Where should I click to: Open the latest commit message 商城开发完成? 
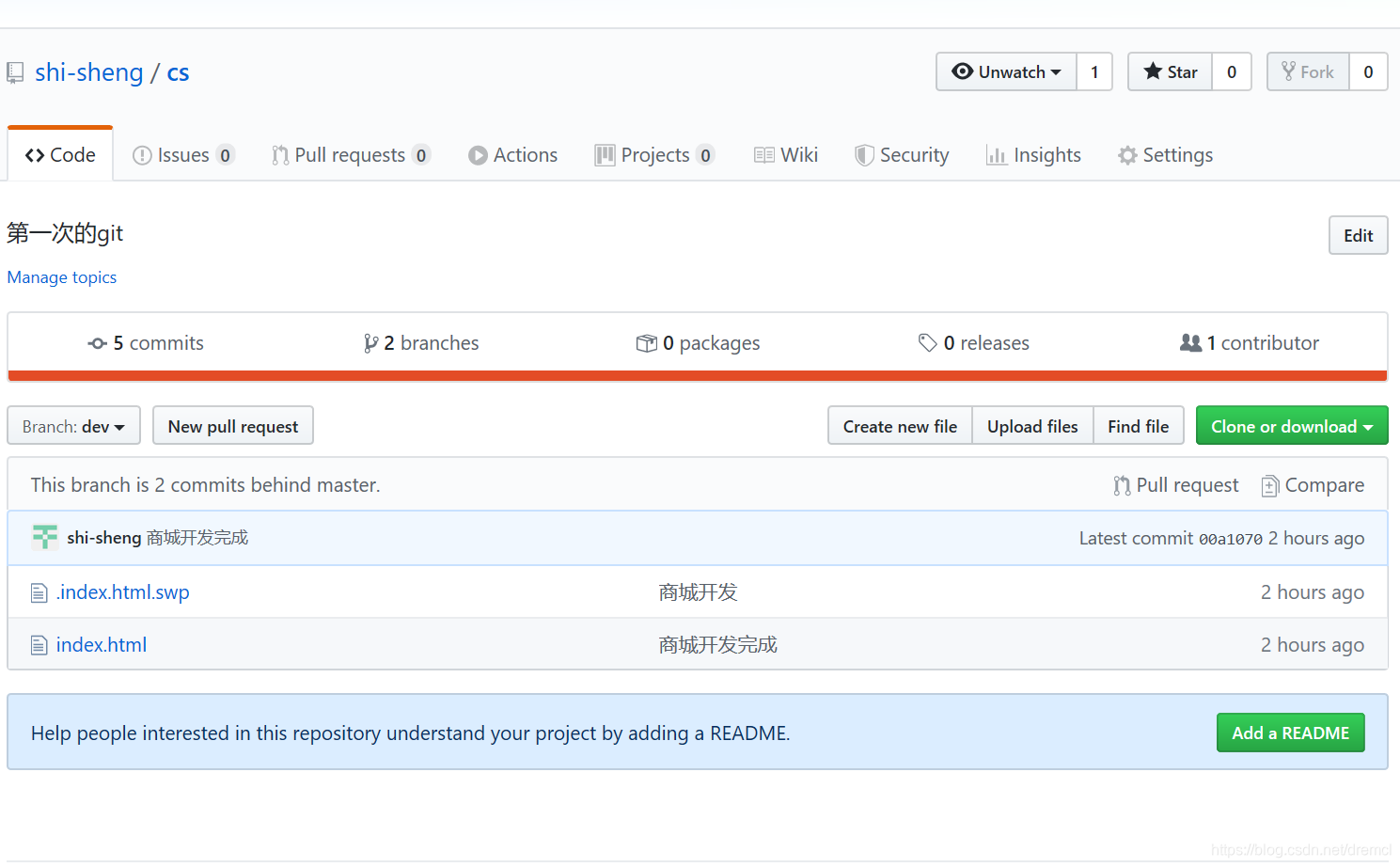[197, 537]
